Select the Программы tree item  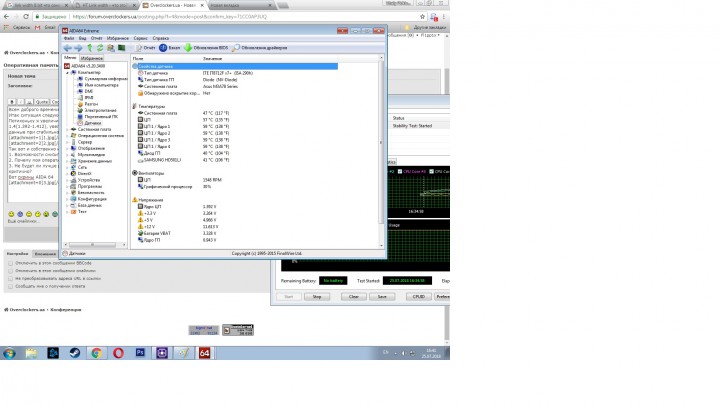pyautogui.click(x=86, y=186)
